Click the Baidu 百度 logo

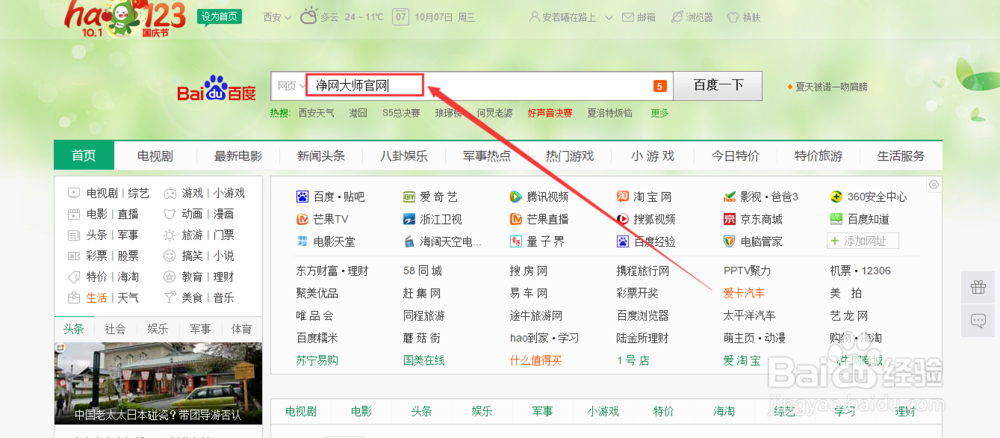[216, 89]
